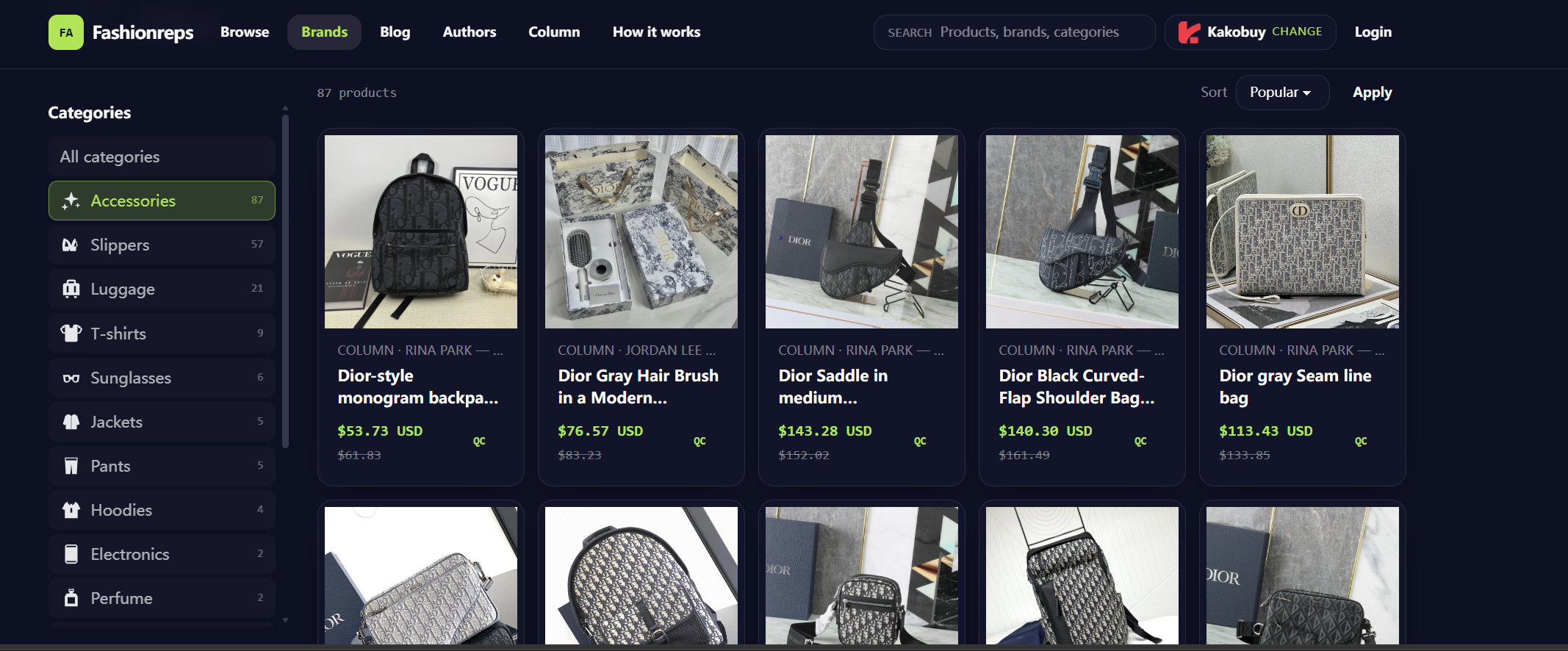This screenshot has width=1568, height=651.
Task: Click the Login link
Action: click(1373, 32)
